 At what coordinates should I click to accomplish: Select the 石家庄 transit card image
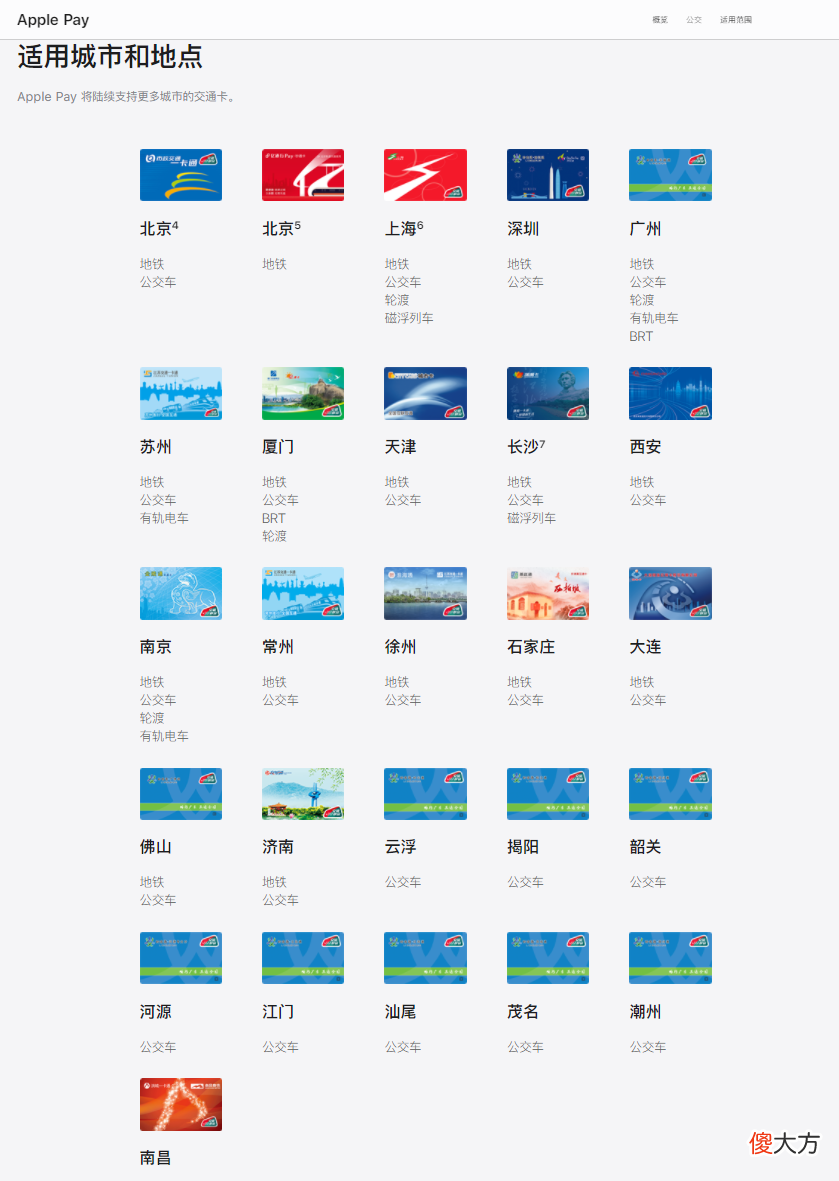548,594
